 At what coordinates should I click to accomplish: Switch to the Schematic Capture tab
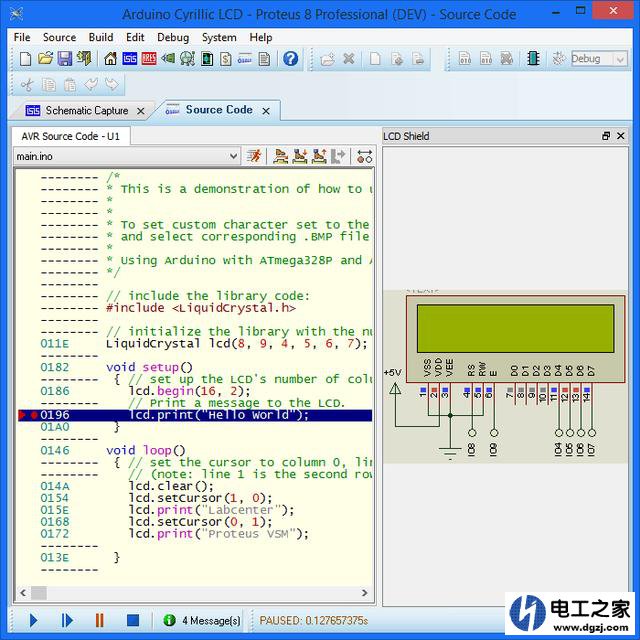click(87, 111)
